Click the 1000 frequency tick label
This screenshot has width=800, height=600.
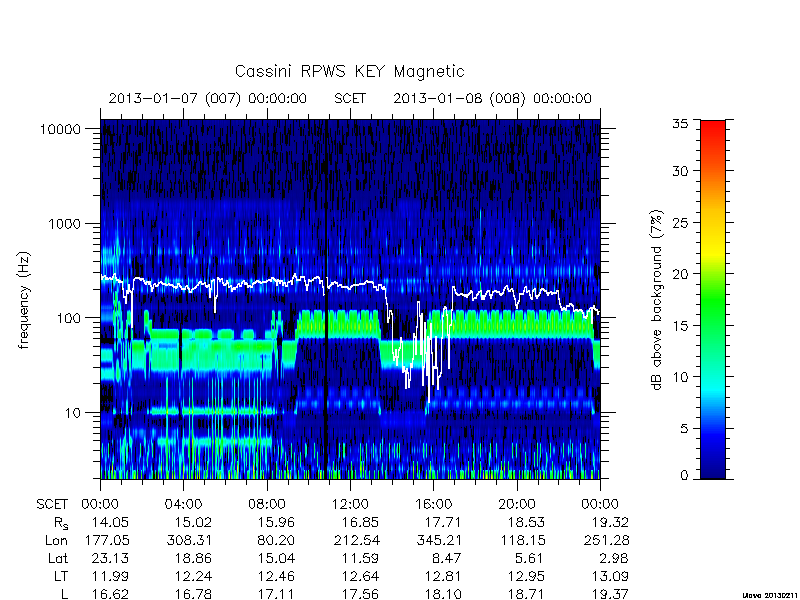tap(65, 223)
